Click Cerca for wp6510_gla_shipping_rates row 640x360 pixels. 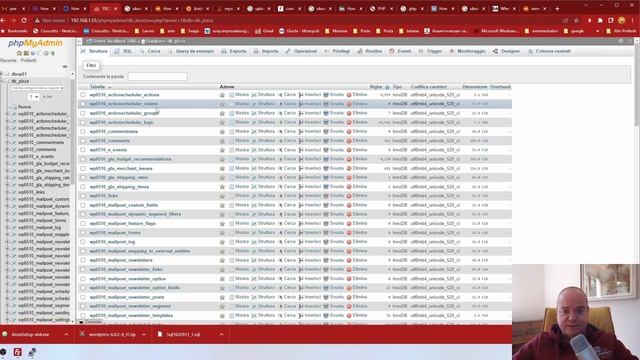click(287, 177)
